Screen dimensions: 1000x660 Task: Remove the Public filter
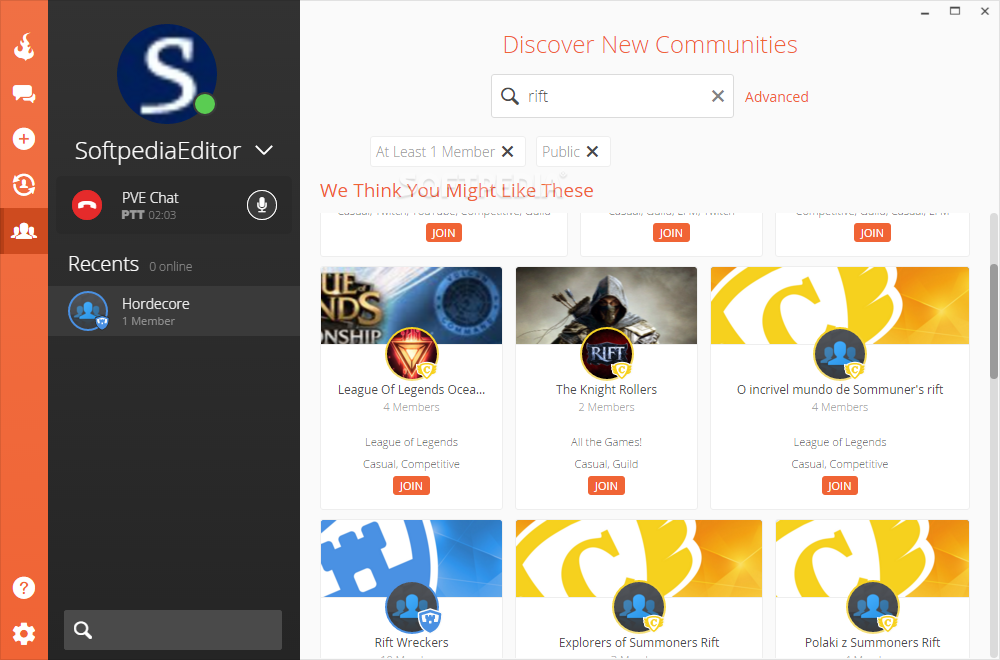point(592,152)
